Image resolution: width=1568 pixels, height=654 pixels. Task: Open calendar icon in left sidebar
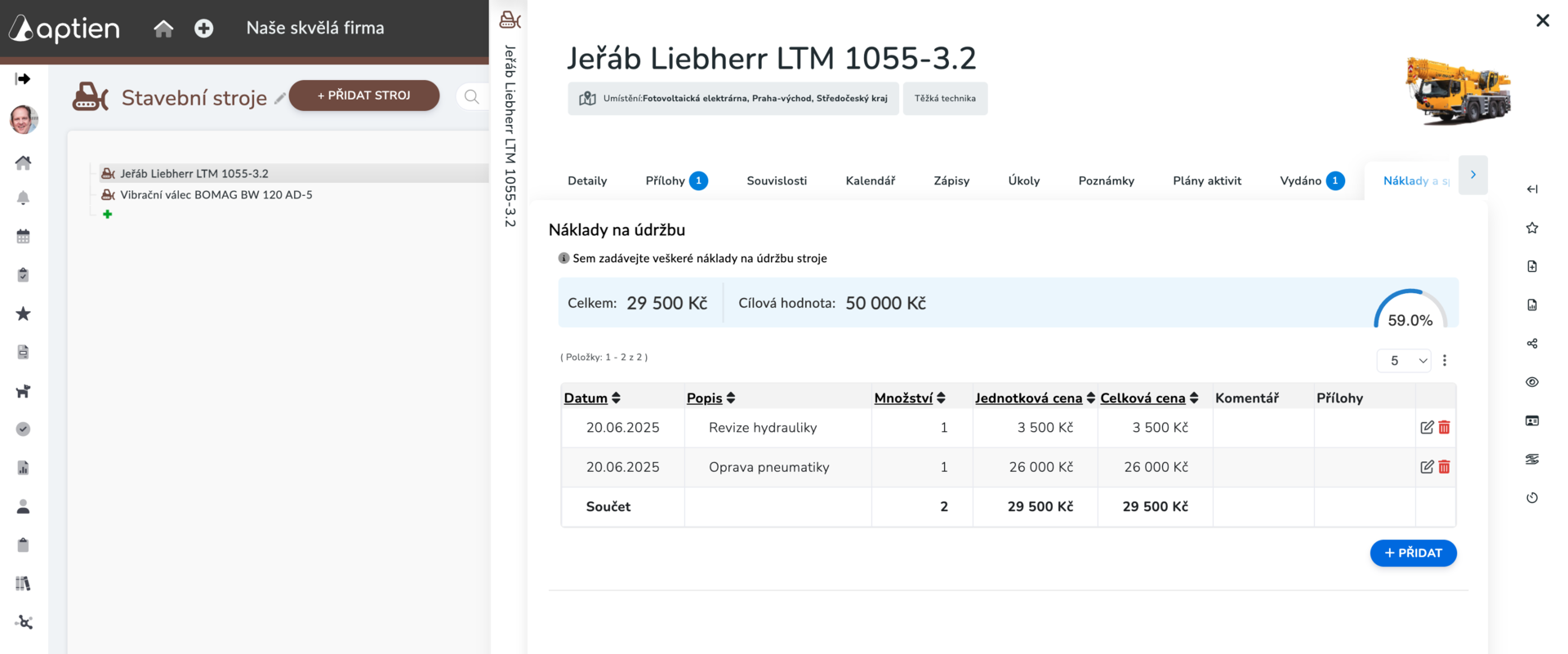point(23,237)
